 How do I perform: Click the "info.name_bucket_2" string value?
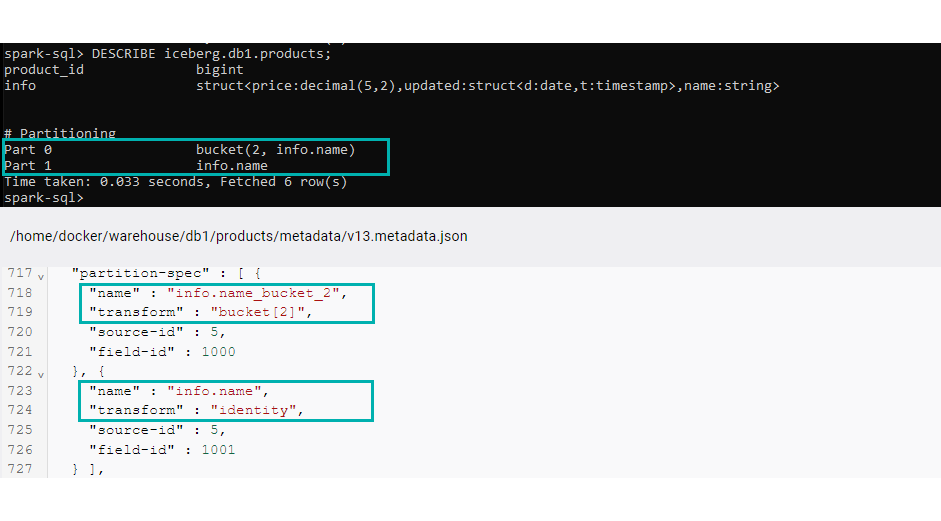(253, 293)
